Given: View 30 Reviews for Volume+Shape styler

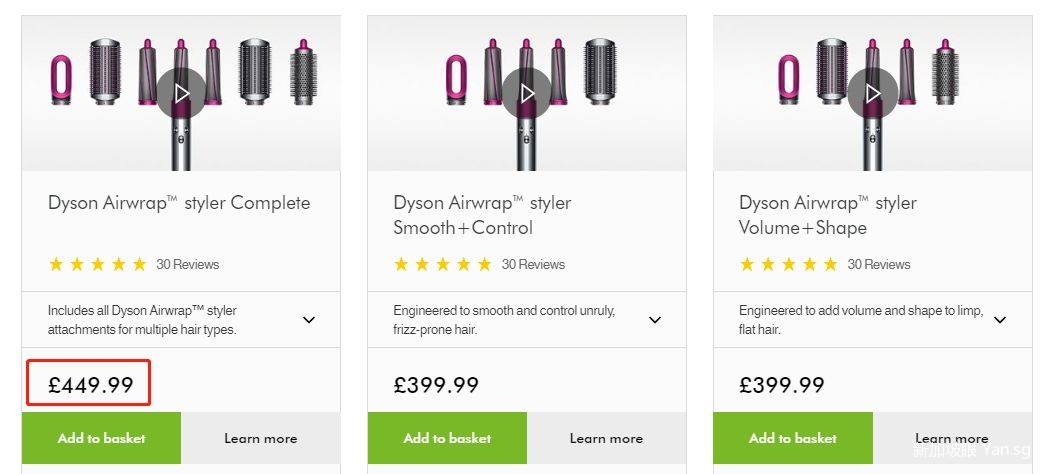Looking at the screenshot, I should [x=879, y=265].
